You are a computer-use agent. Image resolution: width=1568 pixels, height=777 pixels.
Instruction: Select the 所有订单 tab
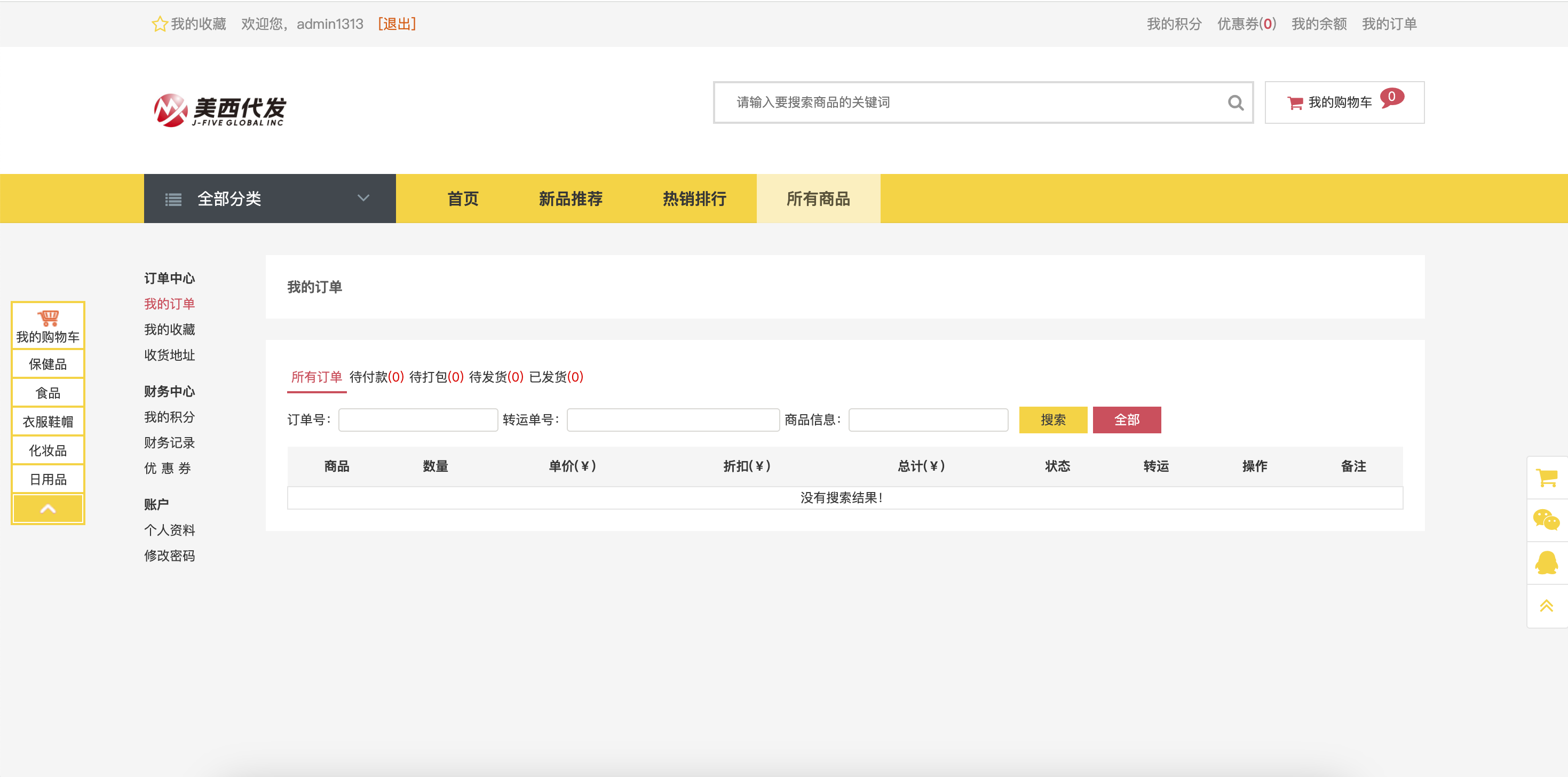(x=316, y=377)
